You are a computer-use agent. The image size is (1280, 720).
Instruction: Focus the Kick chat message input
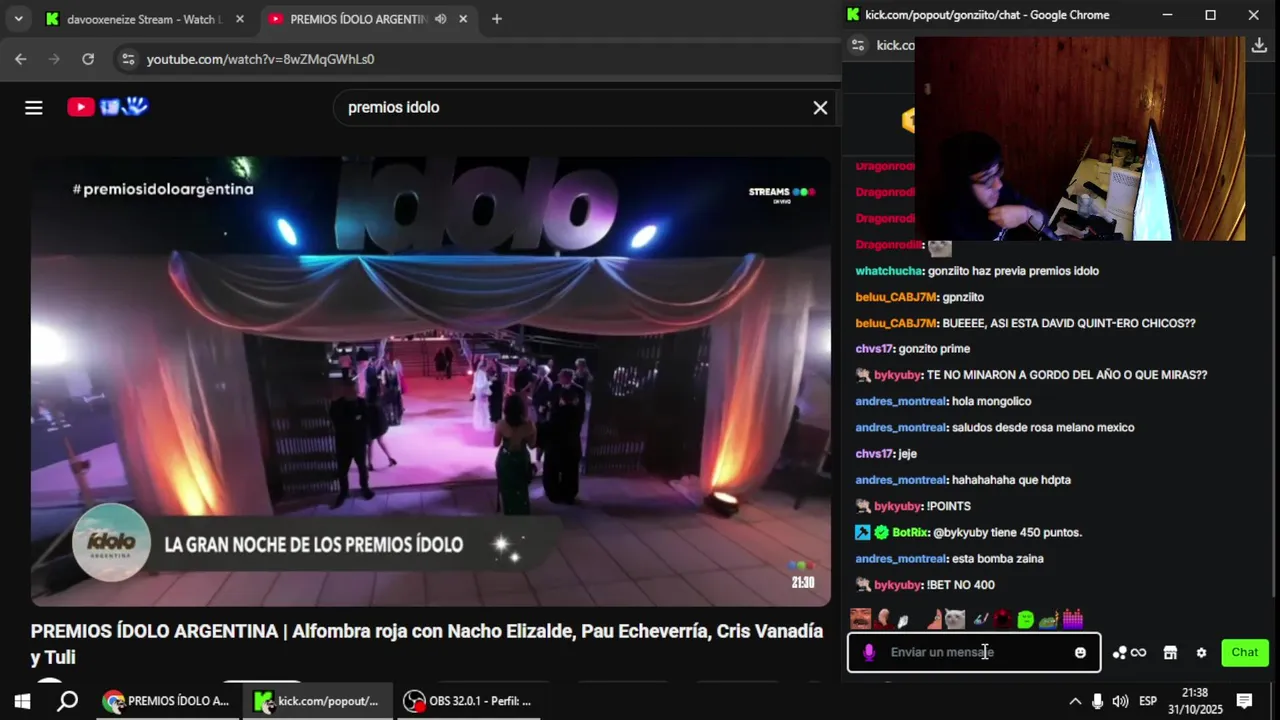tap(975, 652)
